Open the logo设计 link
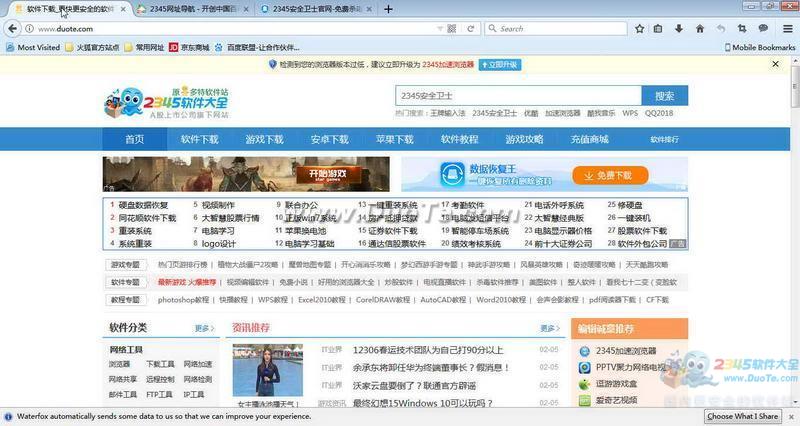 [218, 244]
